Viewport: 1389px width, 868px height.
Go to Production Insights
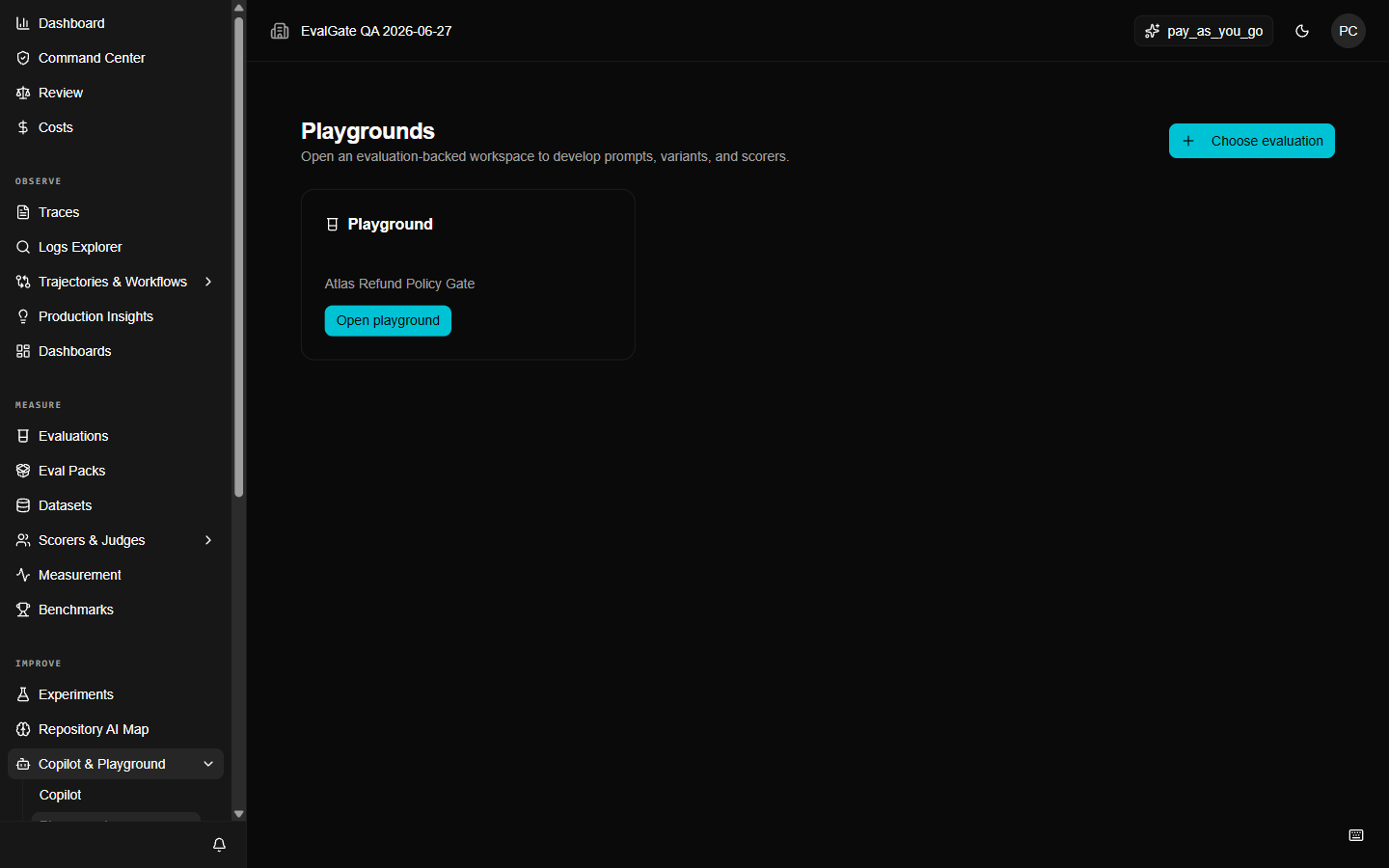click(116, 316)
